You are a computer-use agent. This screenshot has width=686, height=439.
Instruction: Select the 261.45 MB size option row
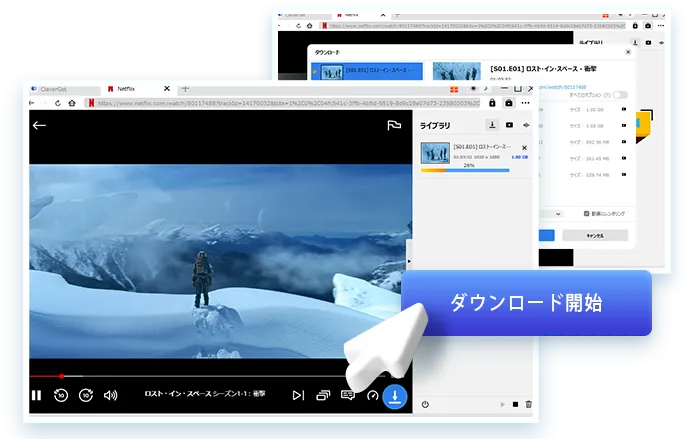[584, 158]
